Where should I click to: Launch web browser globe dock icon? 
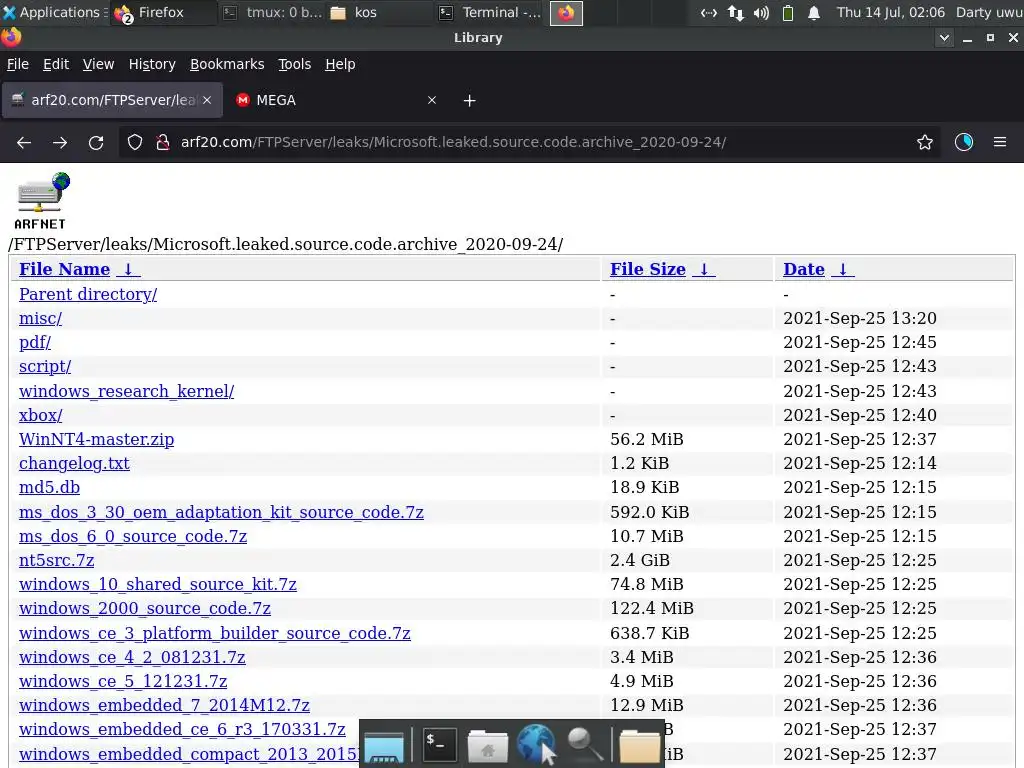[x=536, y=744]
